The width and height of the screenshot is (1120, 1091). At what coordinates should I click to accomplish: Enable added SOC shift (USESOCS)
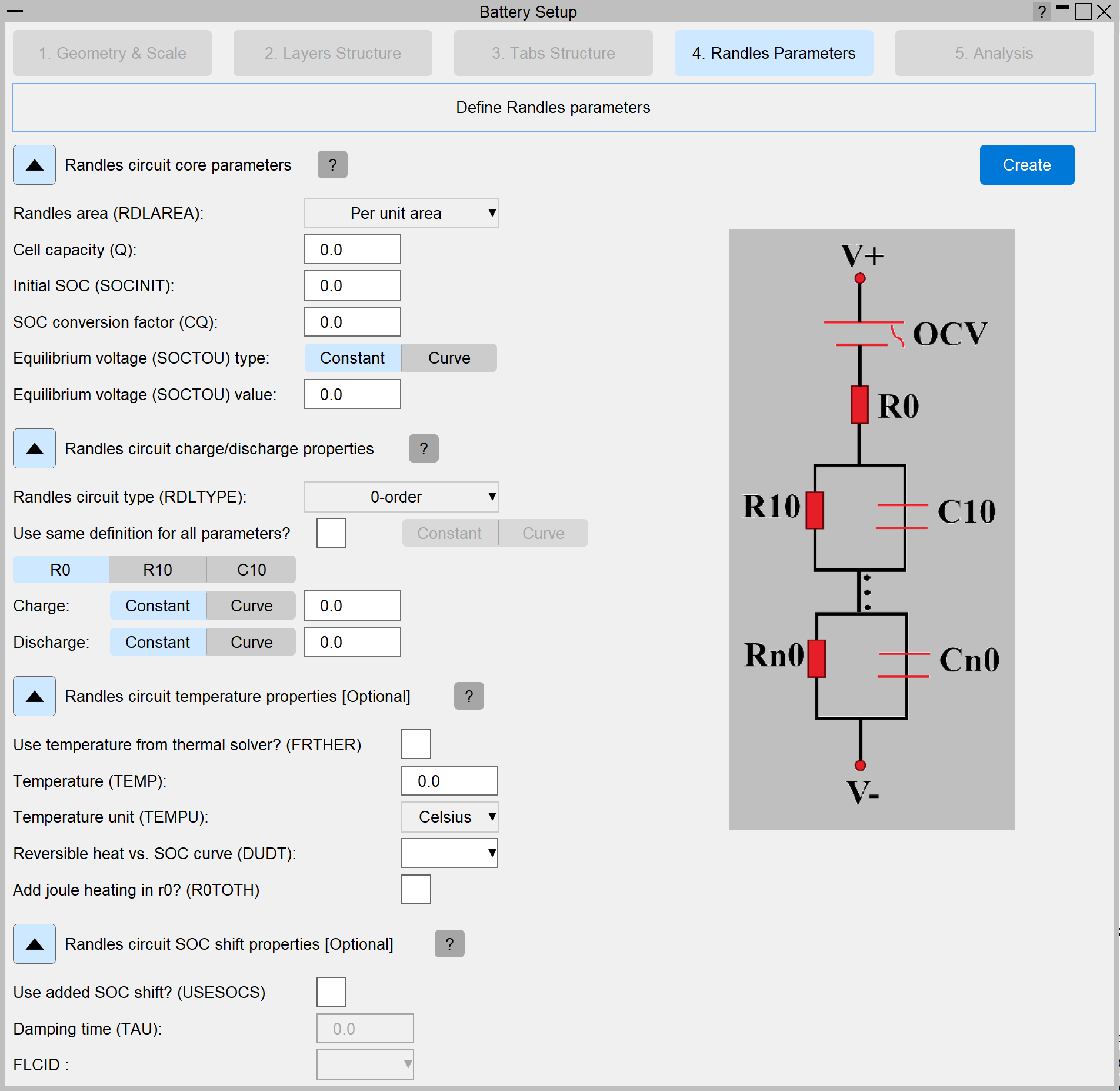pyautogui.click(x=331, y=992)
